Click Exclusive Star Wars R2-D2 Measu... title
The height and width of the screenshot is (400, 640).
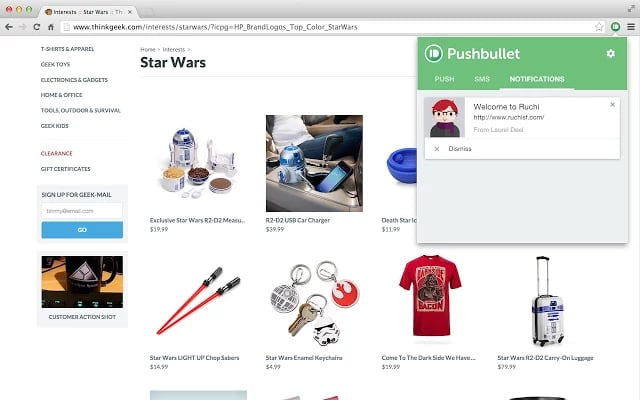click(x=197, y=220)
